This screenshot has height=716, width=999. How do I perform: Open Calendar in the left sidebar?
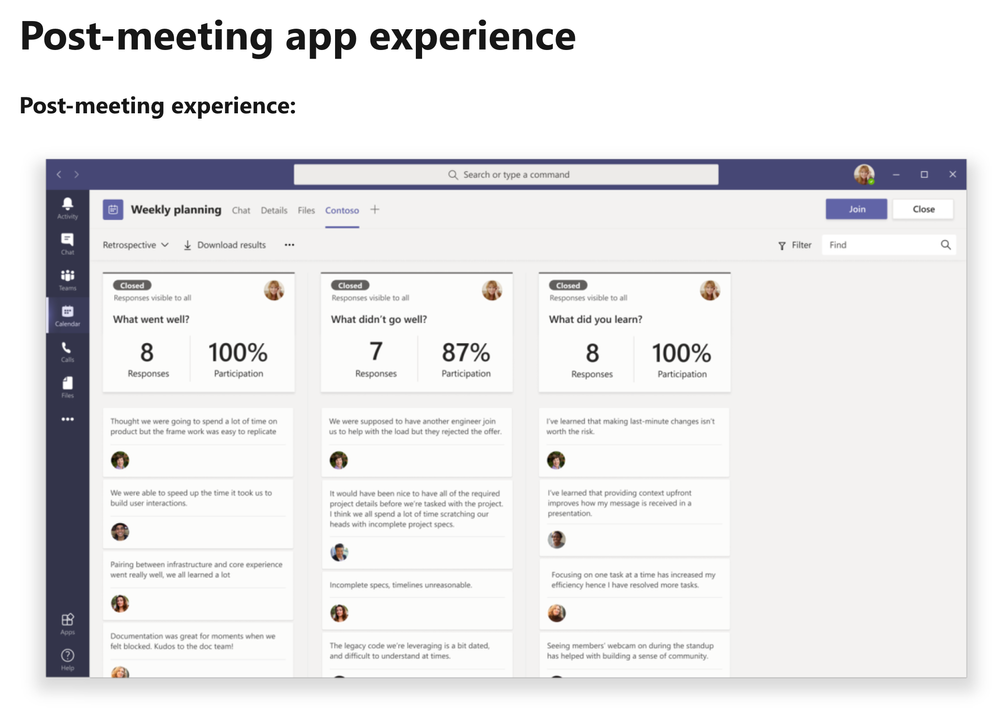pos(68,315)
